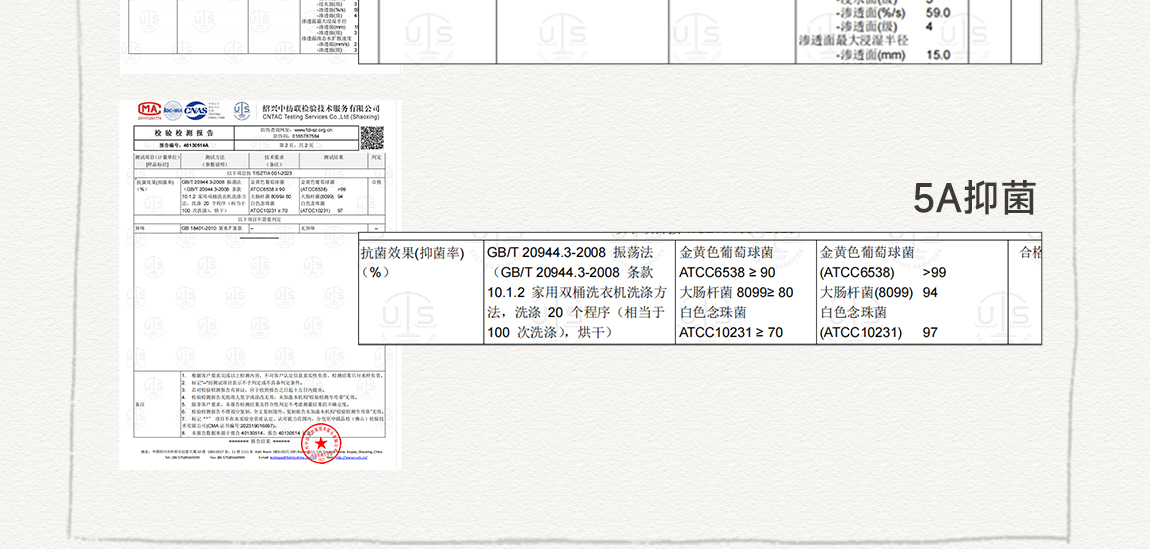Select 'ATCC6538 ≥ 90' requirement in the enlarged table
Viewport: 1150px width, 549px height.
[x=727, y=273]
